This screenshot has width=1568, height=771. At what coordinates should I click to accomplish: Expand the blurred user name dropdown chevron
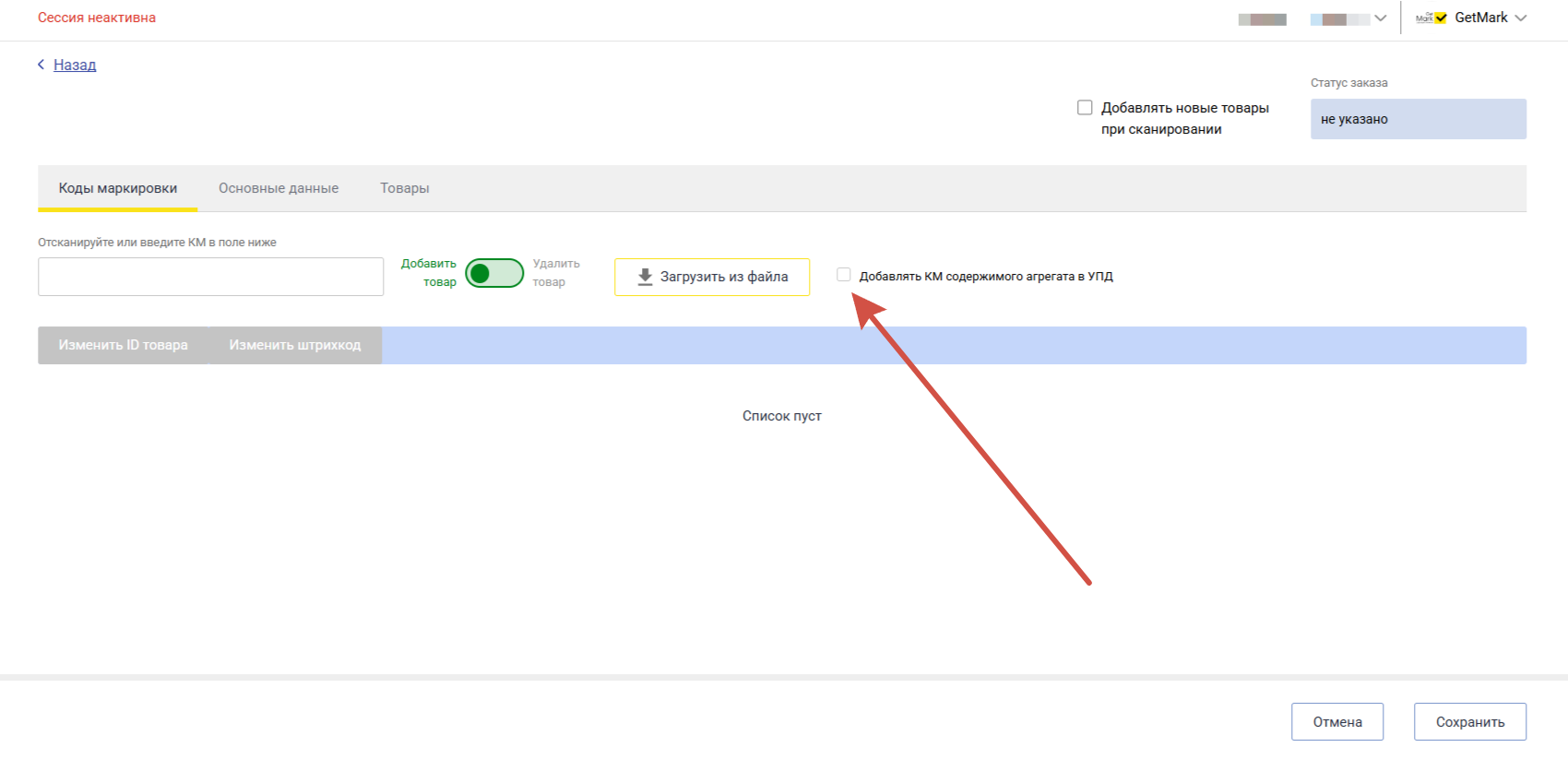(1381, 18)
